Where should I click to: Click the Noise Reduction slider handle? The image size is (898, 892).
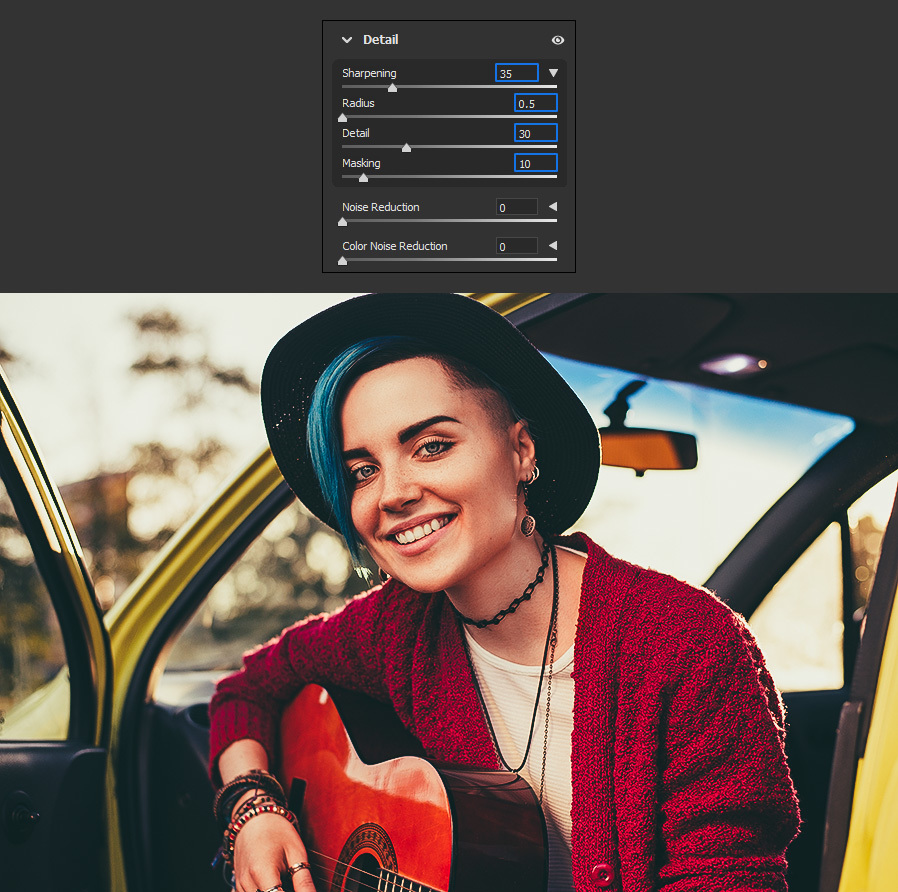tap(342, 222)
